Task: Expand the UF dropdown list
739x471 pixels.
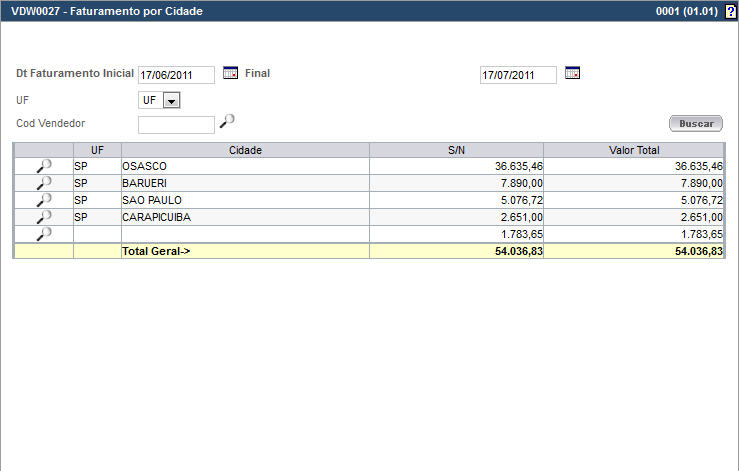Action: click(170, 100)
